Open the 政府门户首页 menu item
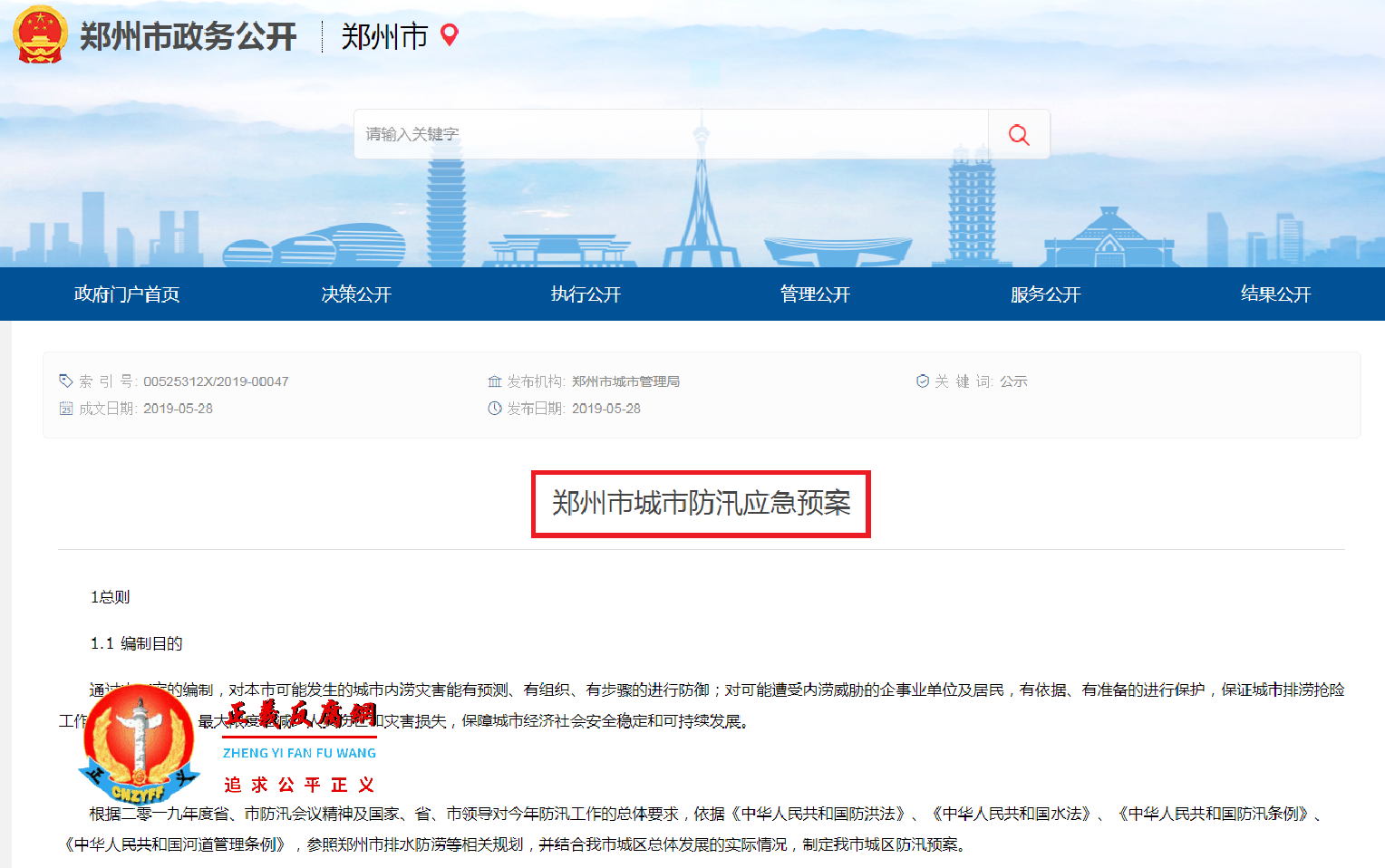Screen dimensions: 1385x868 (126, 294)
